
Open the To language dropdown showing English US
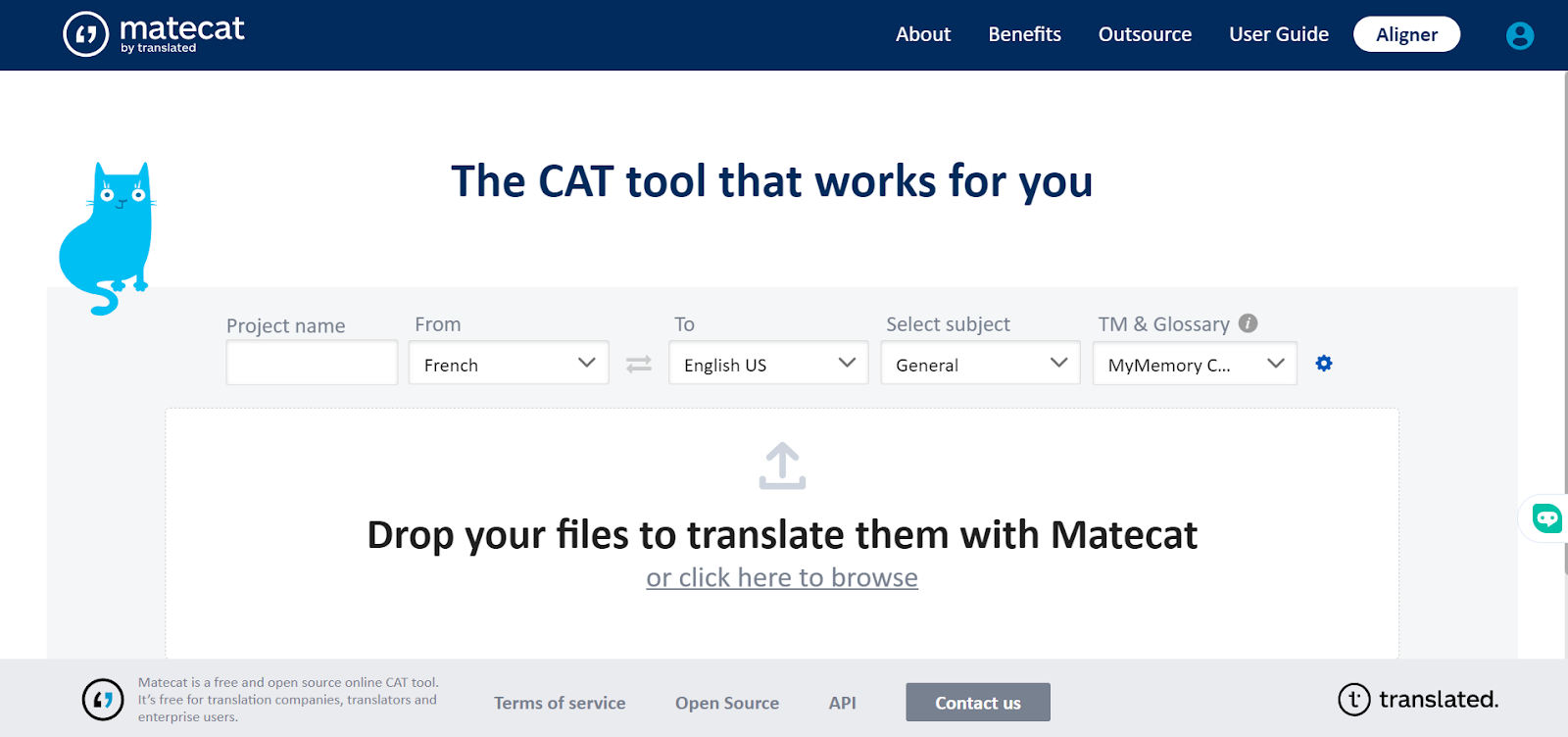coord(768,364)
